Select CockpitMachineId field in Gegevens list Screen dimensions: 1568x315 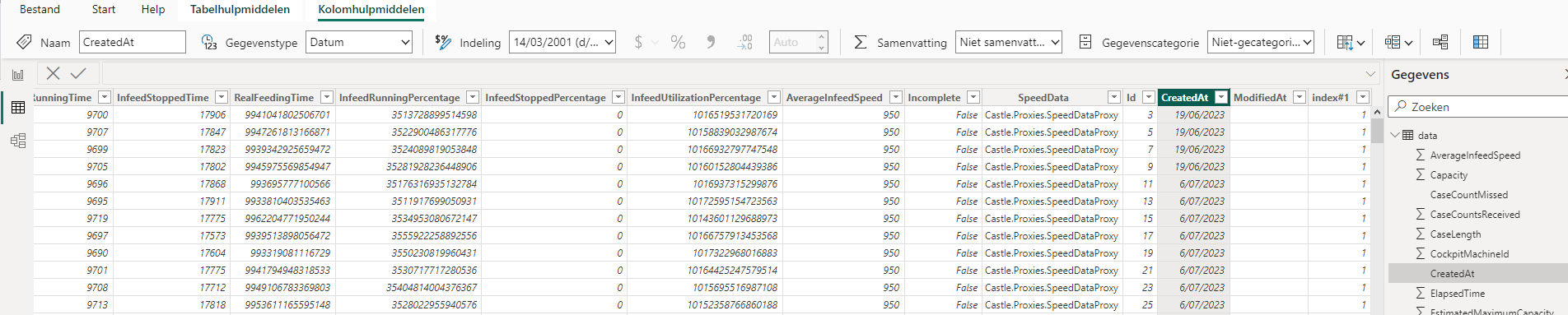tap(1469, 253)
